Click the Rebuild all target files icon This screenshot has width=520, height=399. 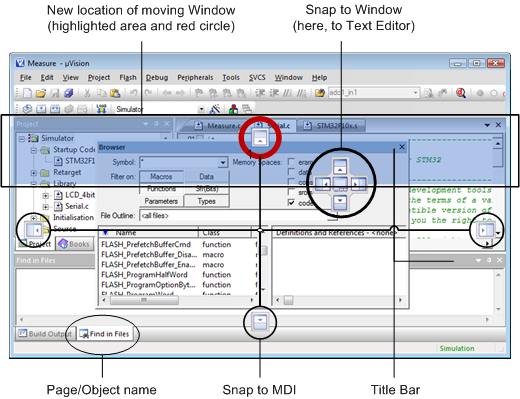click(55, 109)
